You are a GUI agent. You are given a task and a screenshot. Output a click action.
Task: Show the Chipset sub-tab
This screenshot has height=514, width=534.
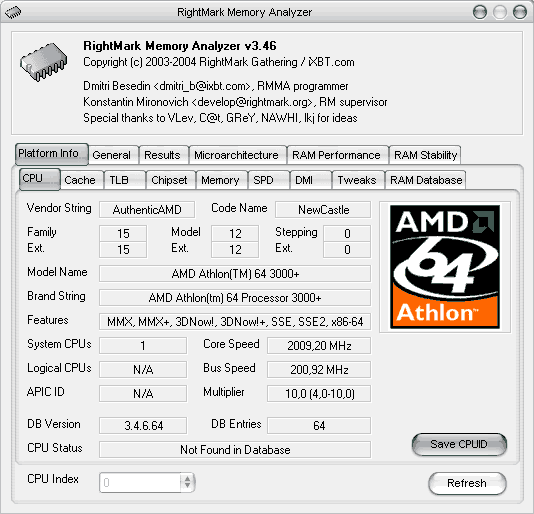(x=169, y=180)
